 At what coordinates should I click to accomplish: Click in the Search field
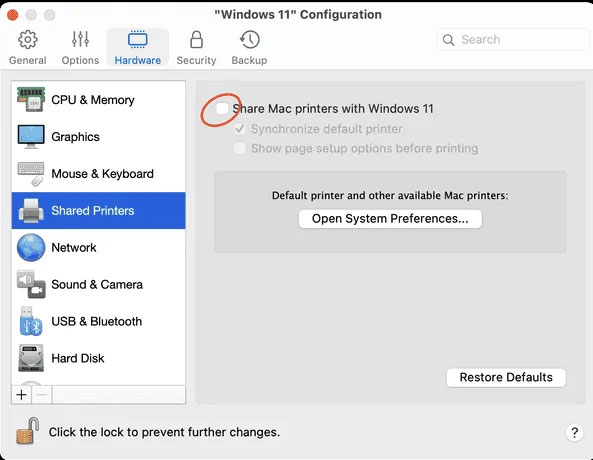[x=514, y=40]
